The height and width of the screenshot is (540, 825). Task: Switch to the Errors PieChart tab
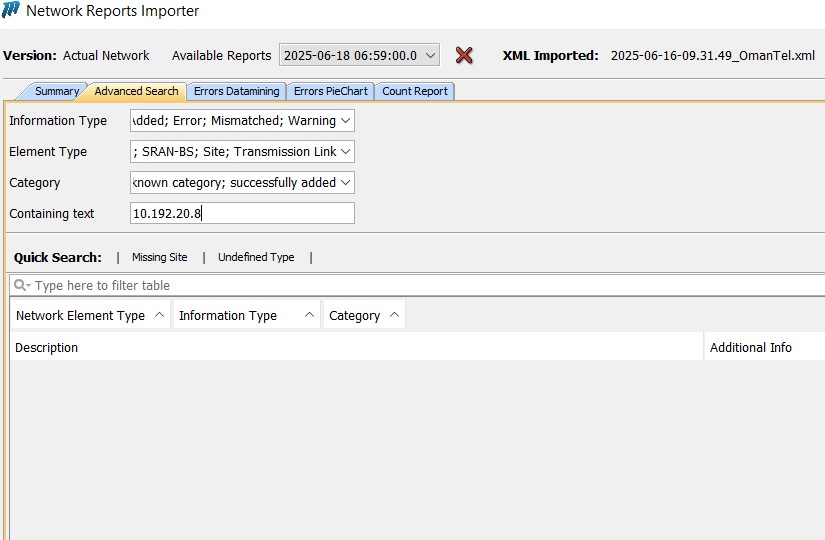pos(330,91)
